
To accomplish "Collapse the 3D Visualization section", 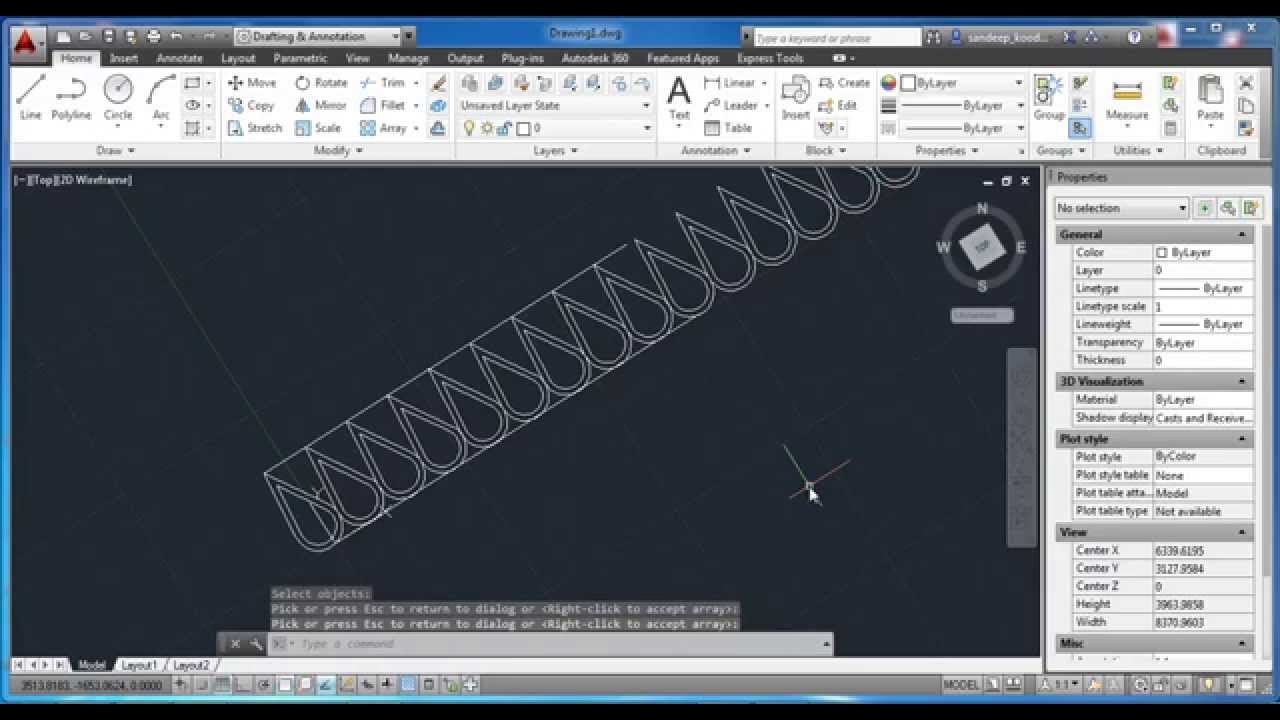I will click(1242, 381).
